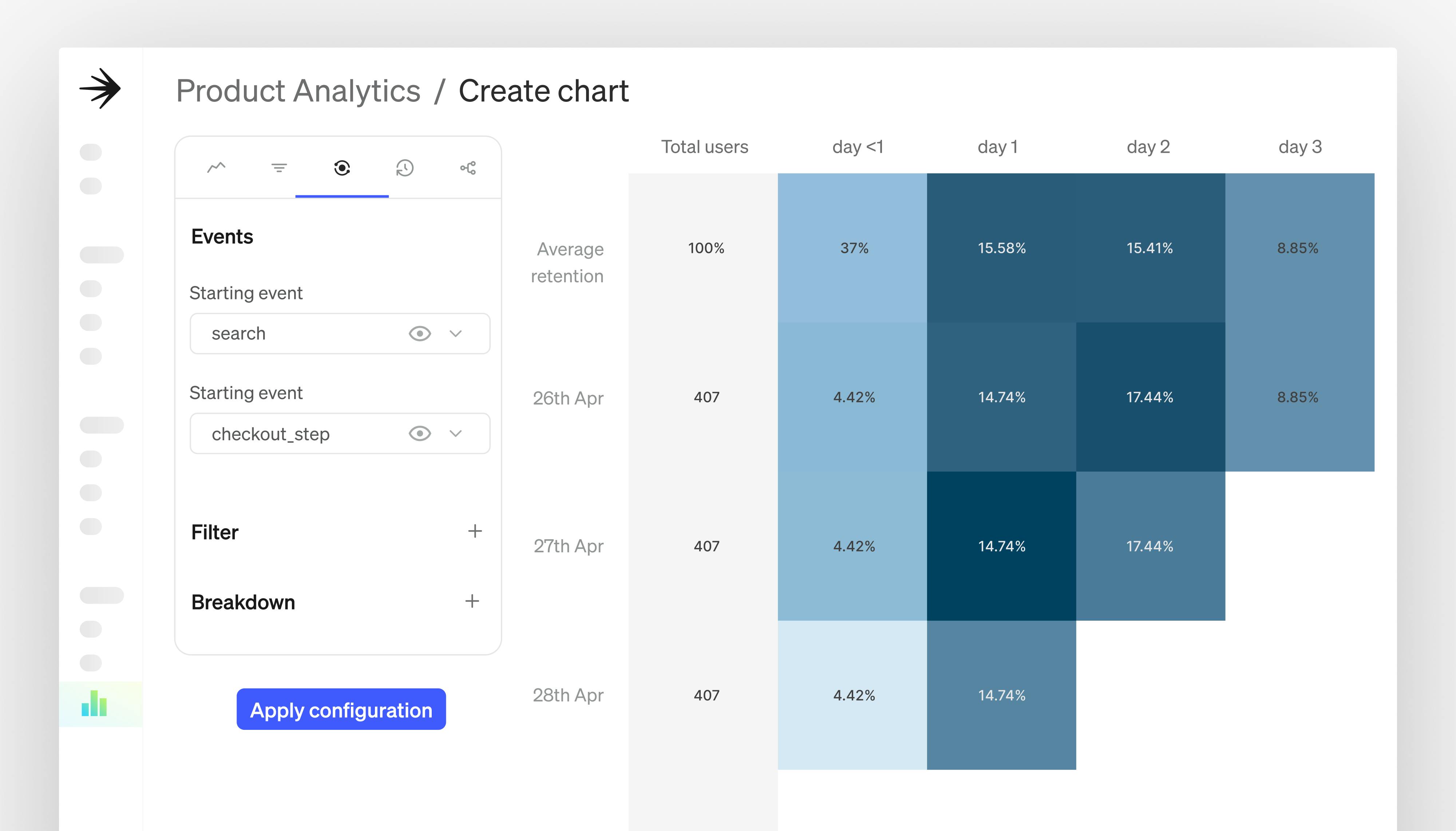Select the flow paths icon
Screen dimensions: 1456x831
tap(468, 167)
